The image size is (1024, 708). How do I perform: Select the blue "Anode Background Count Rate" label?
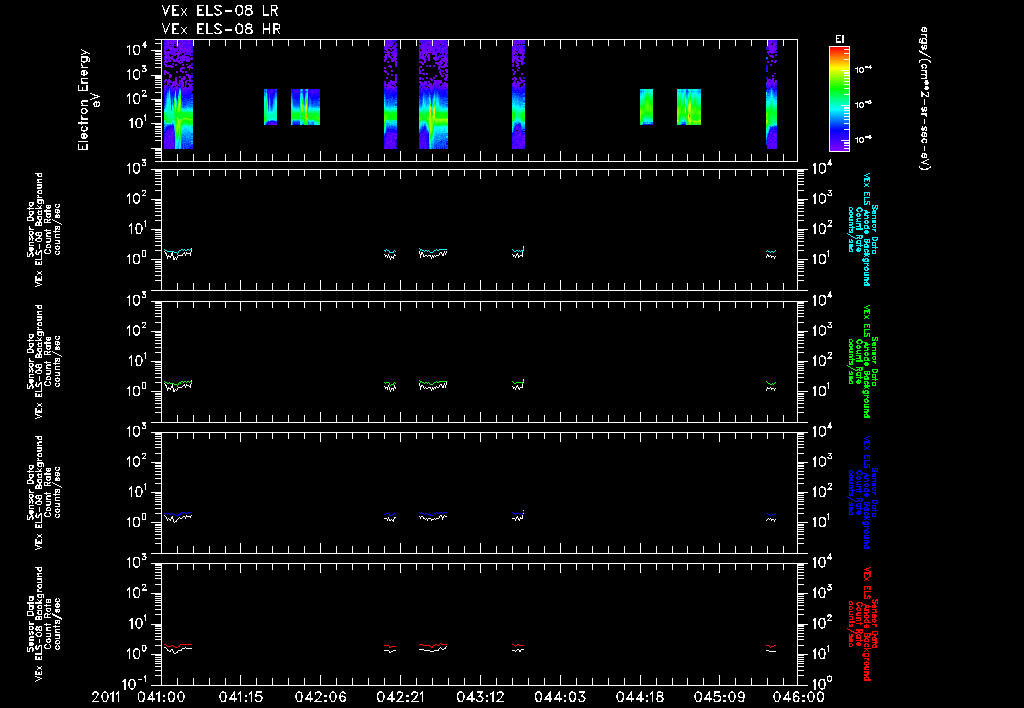pos(863,492)
